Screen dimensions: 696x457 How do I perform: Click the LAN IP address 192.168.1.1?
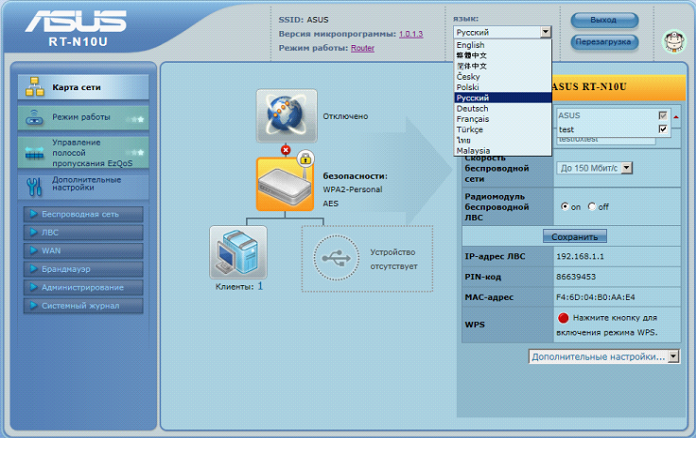point(580,256)
